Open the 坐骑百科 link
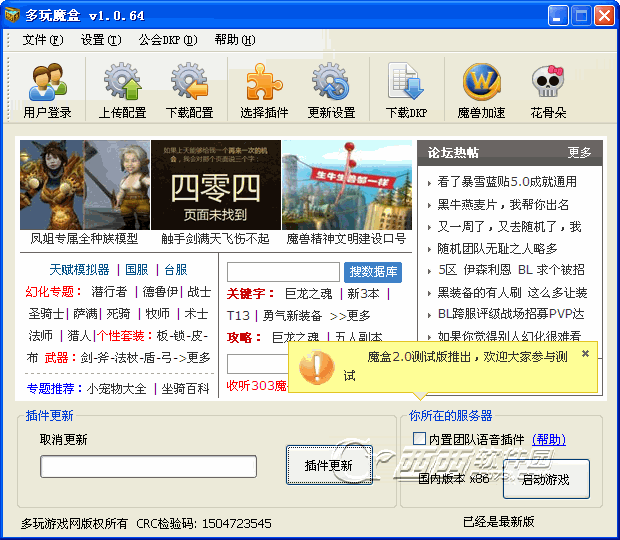620x540 pixels. click(185, 389)
